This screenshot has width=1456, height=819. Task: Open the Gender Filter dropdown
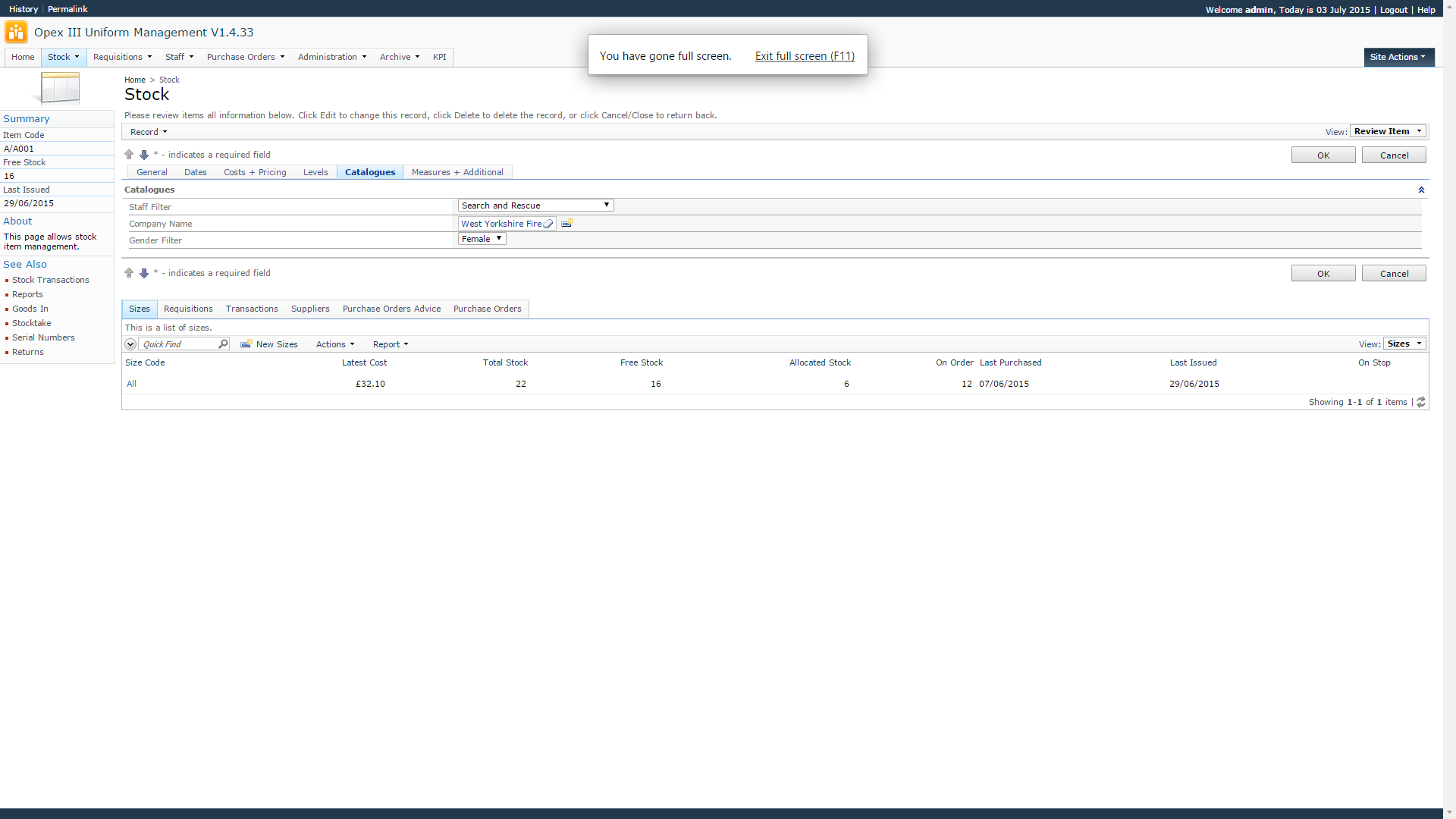coord(482,239)
